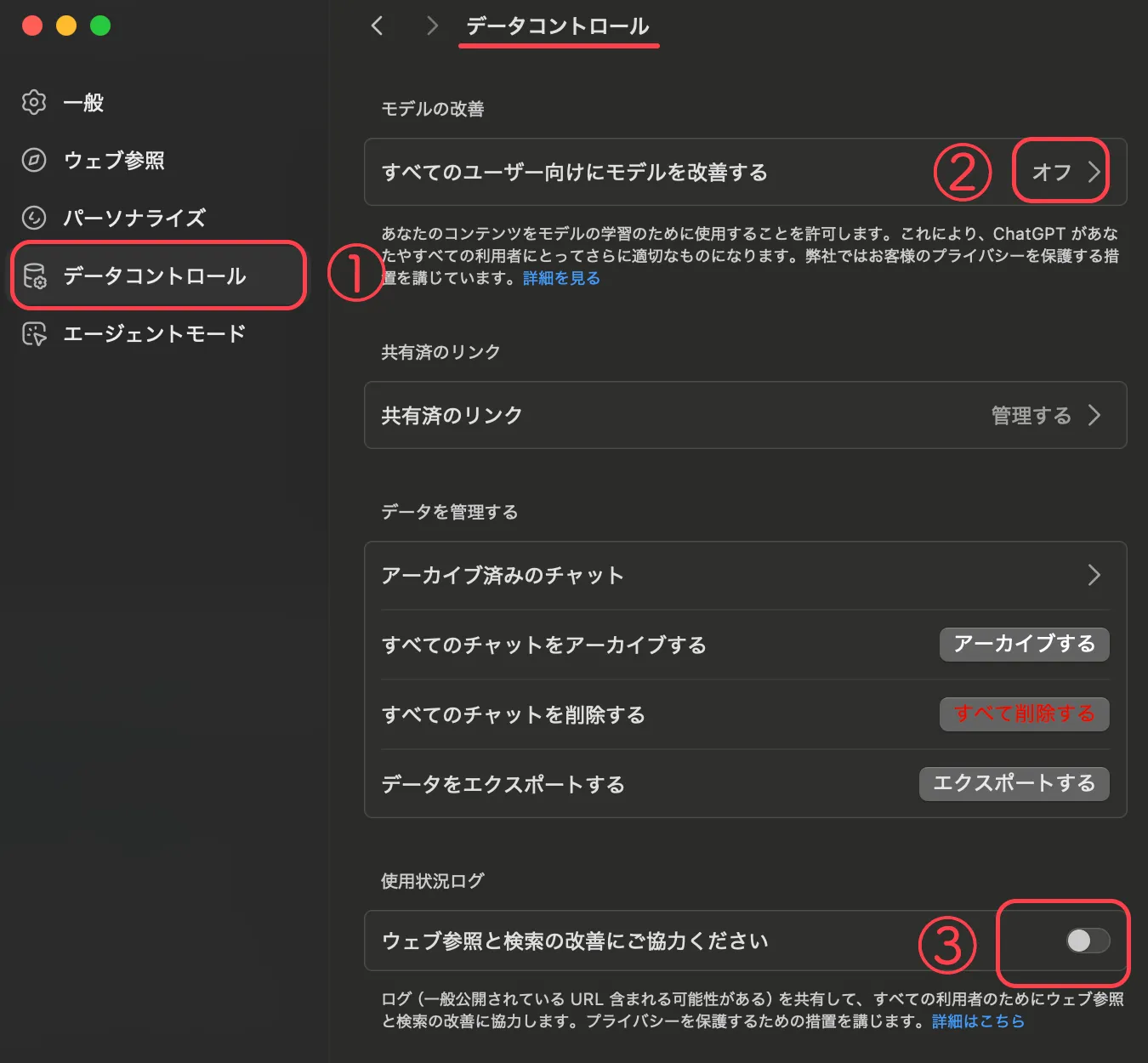Switch to the エージェントモード section

(x=154, y=334)
